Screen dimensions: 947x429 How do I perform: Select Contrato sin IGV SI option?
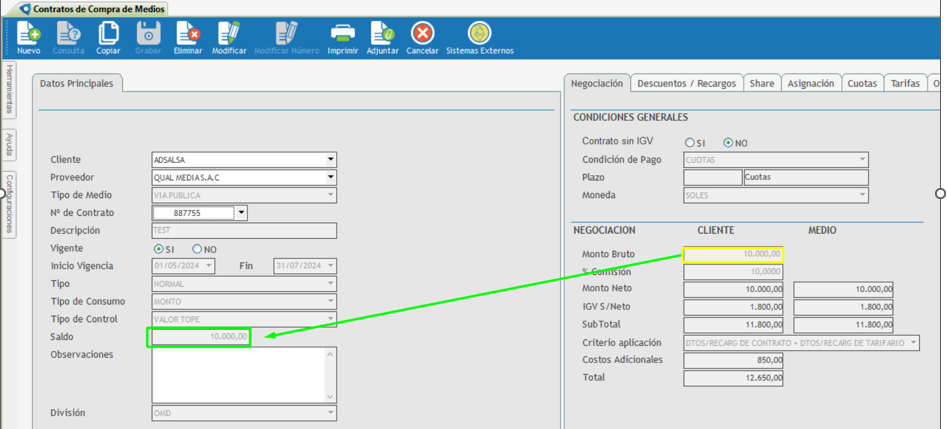click(690, 143)
